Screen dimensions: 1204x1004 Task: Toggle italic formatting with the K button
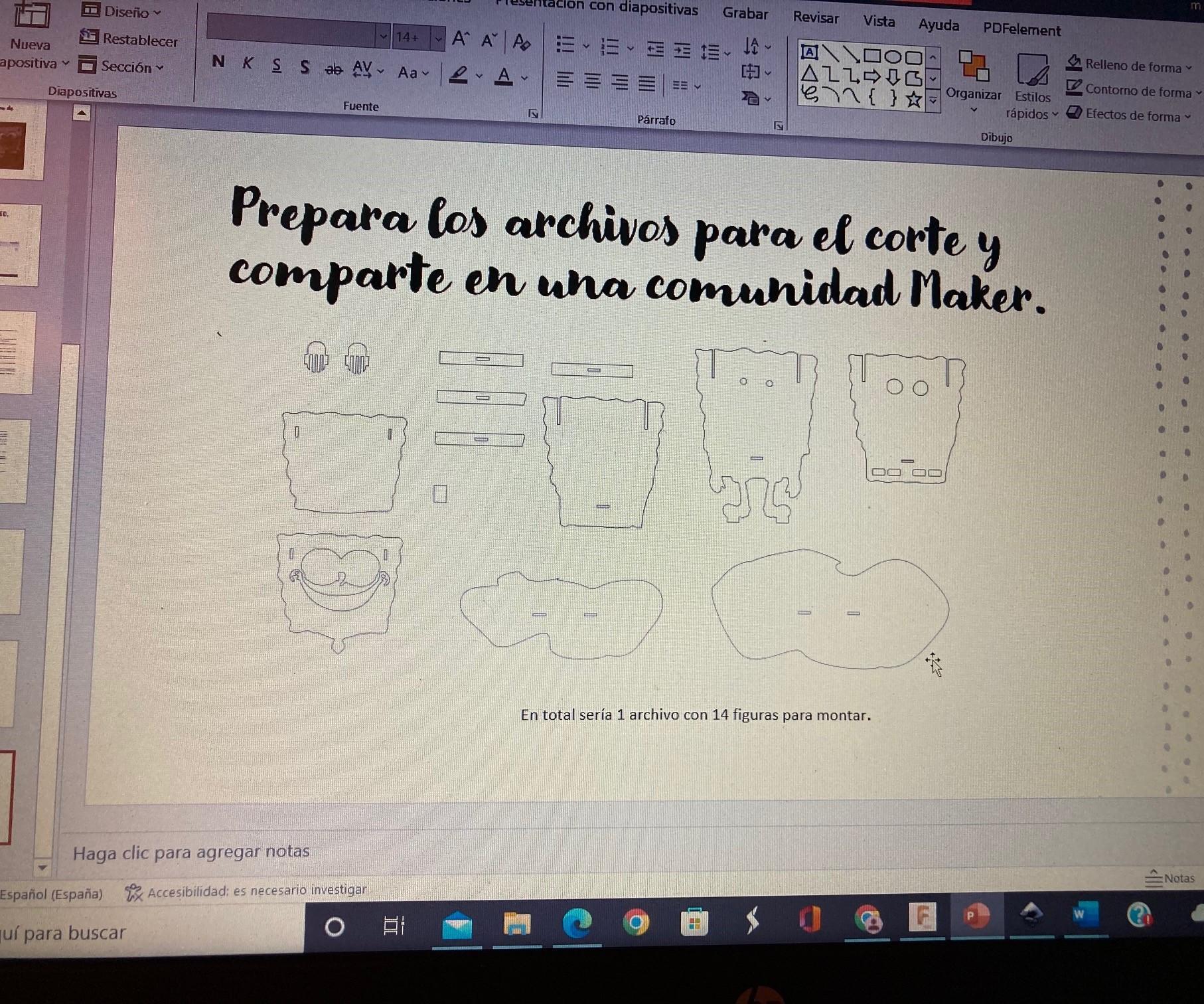click(248, 63)
